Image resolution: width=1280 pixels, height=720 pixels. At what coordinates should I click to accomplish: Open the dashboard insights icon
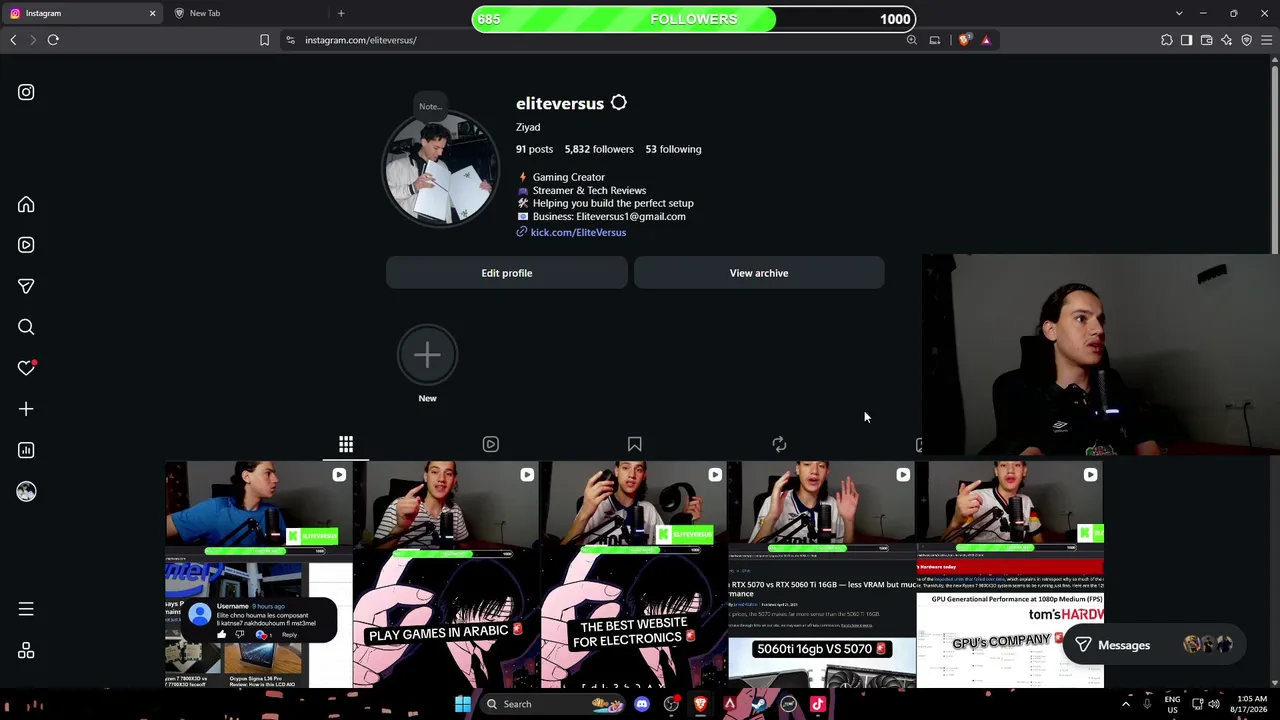tap(26, 450)
